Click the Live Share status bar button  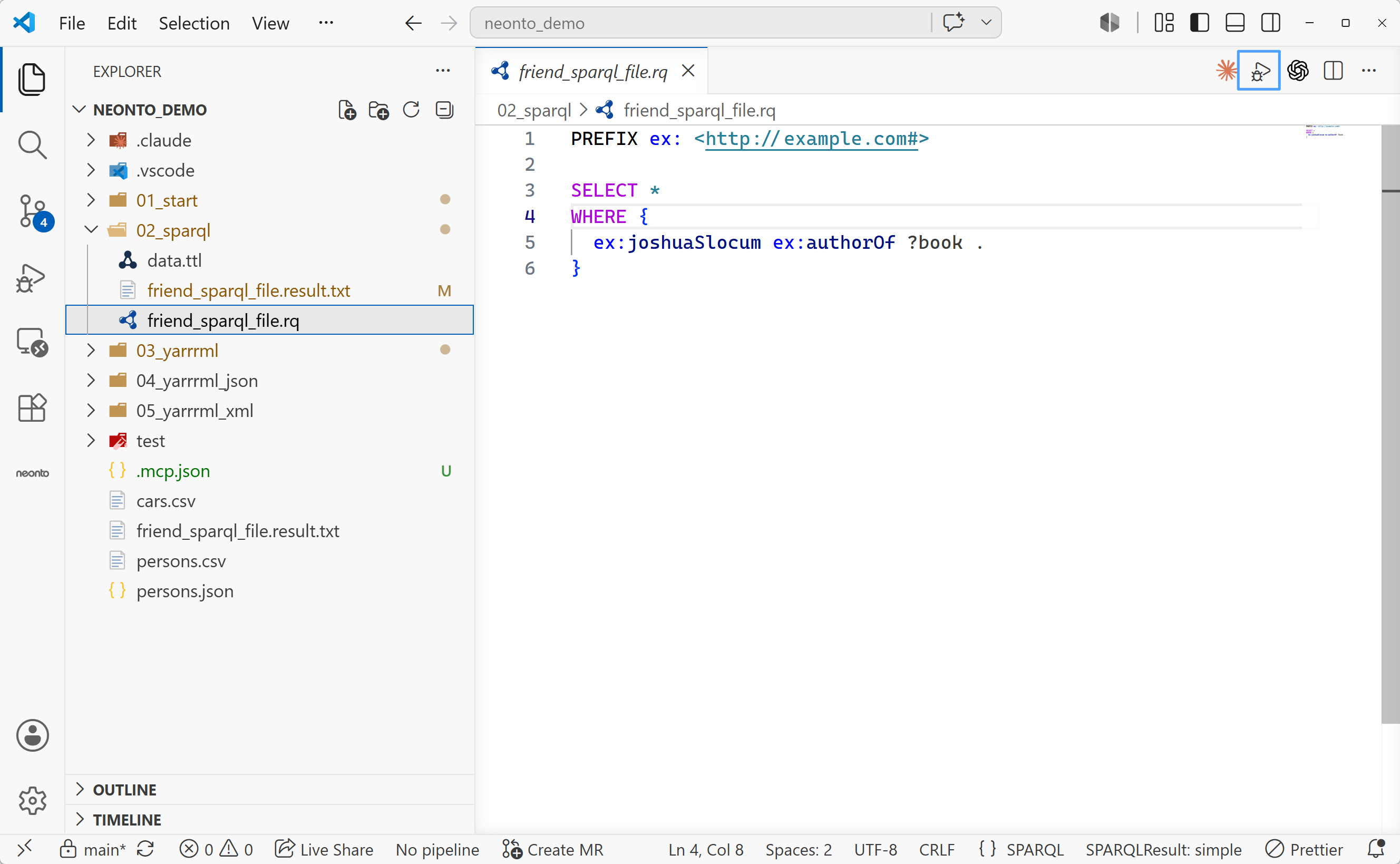(x=324, y=850)
